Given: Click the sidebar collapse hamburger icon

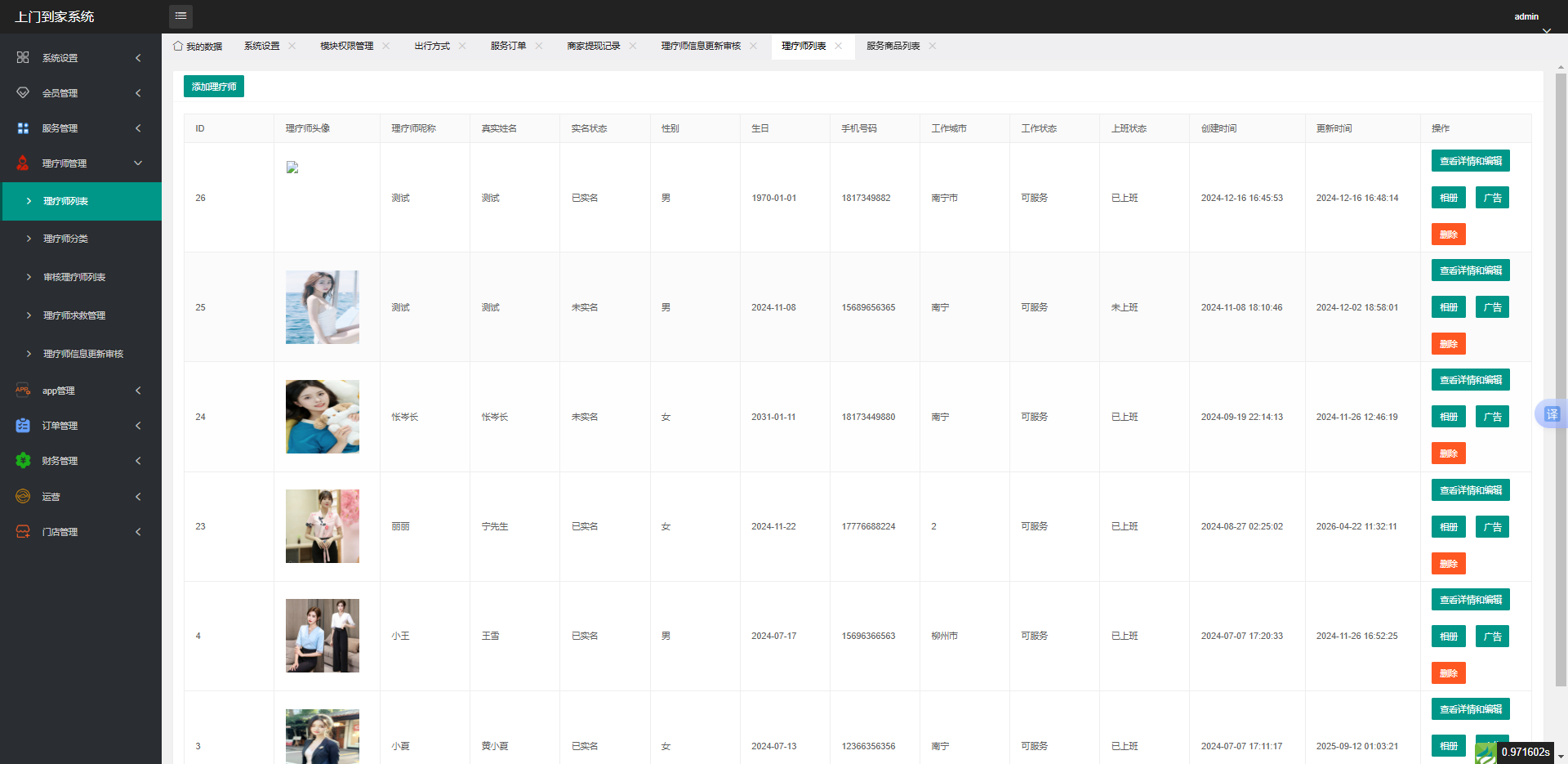Looking at the screenshot, I should point(180,16).
